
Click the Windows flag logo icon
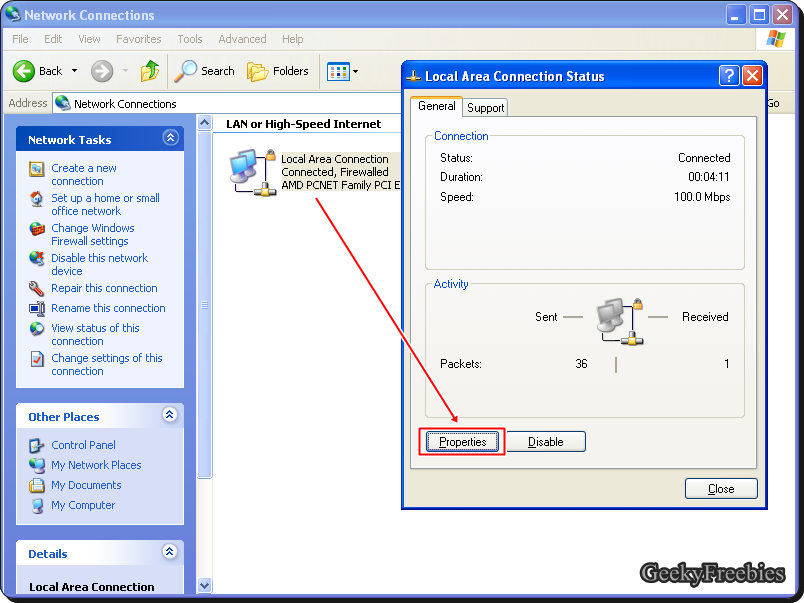776,39
